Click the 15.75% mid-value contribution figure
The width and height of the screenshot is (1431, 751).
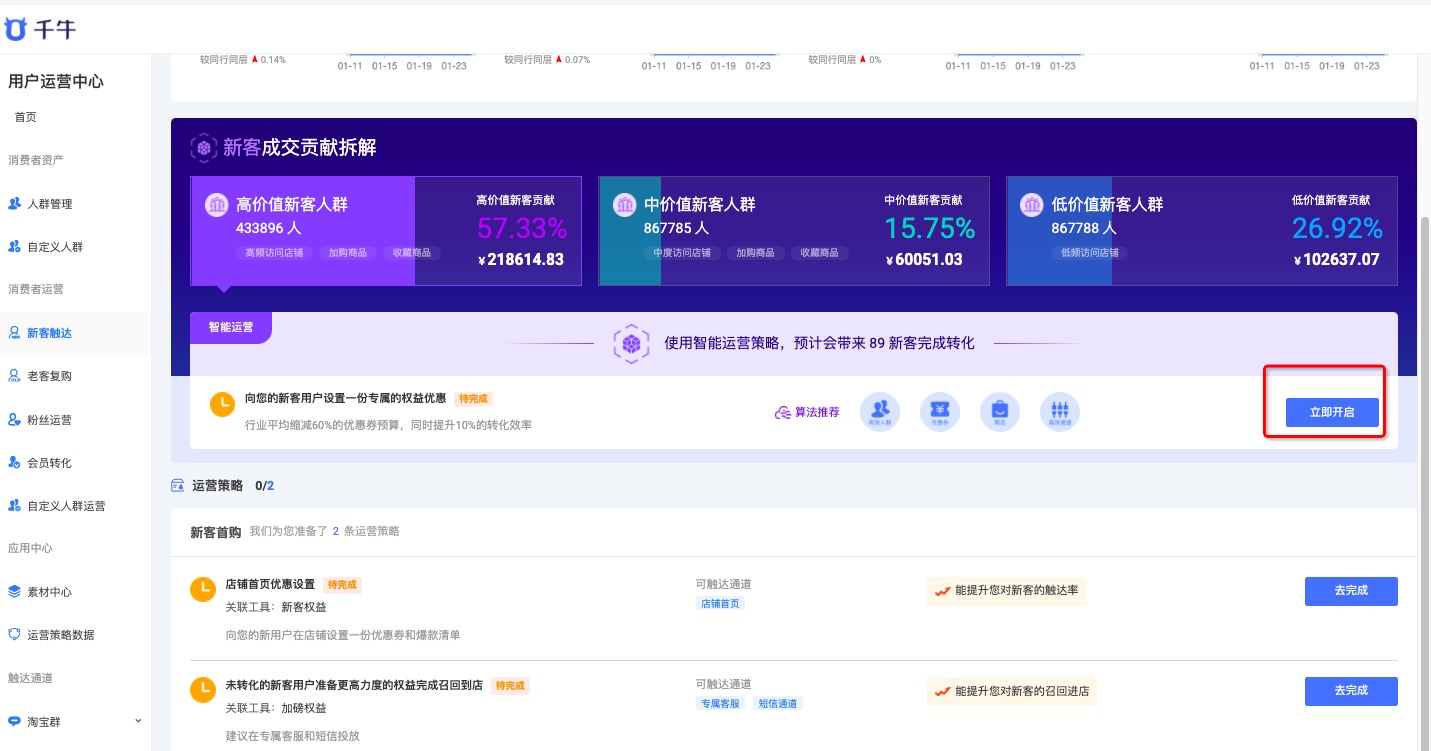(930, 229)
